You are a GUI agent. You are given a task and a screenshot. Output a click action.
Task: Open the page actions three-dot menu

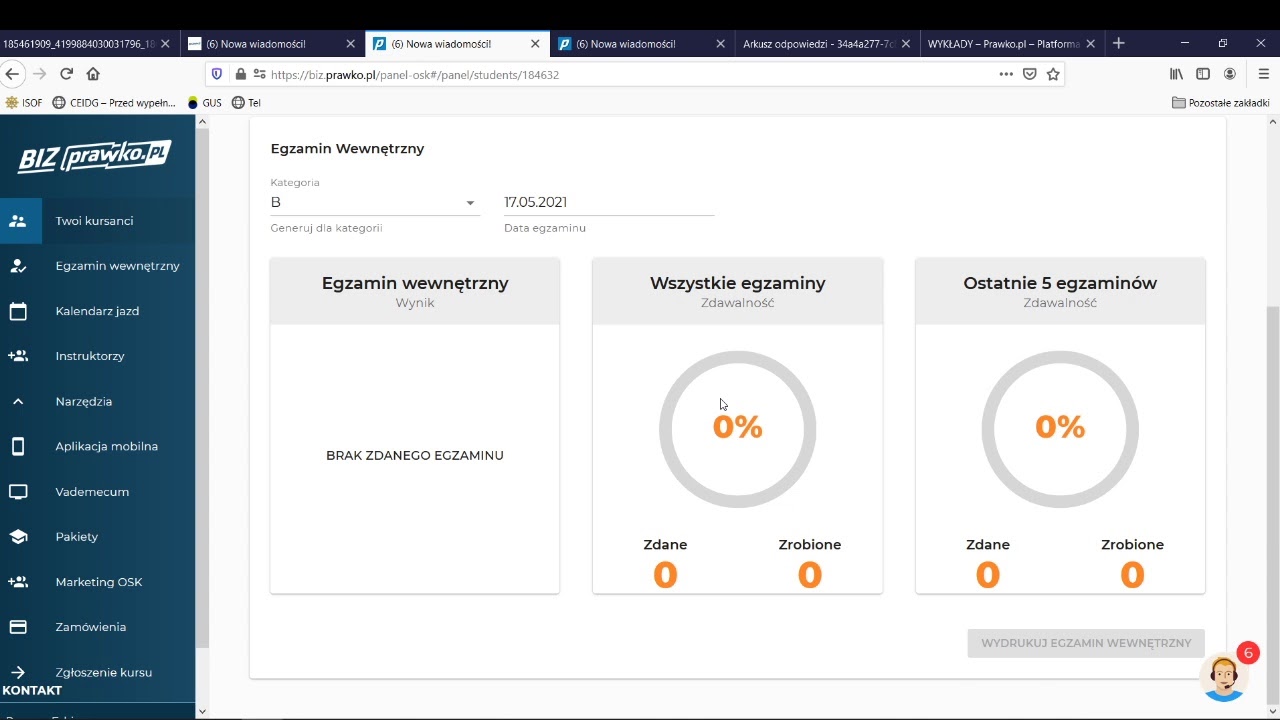[x=1006, y=74]
